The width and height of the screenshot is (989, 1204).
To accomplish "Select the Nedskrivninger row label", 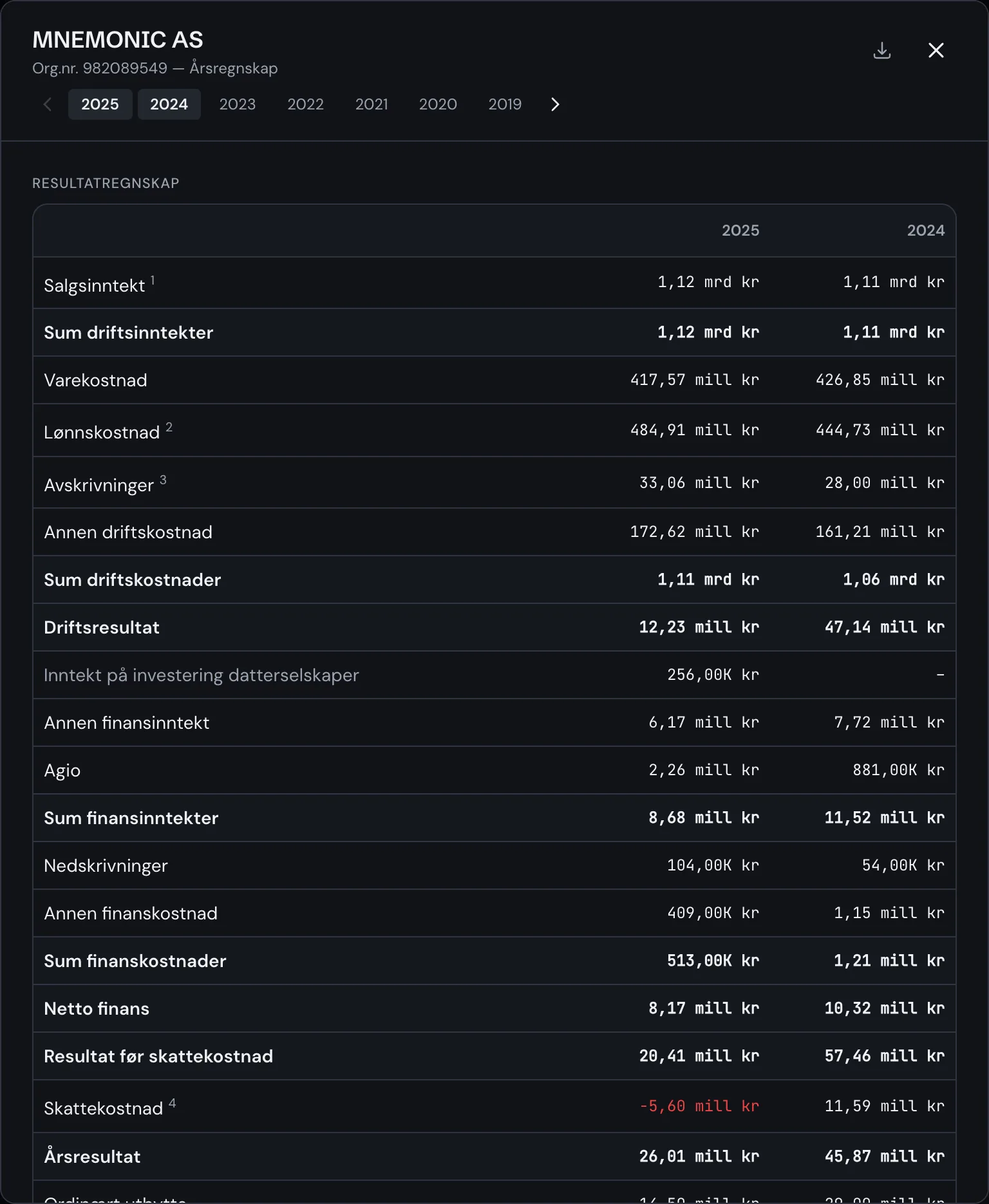I will tap(106, 866).
